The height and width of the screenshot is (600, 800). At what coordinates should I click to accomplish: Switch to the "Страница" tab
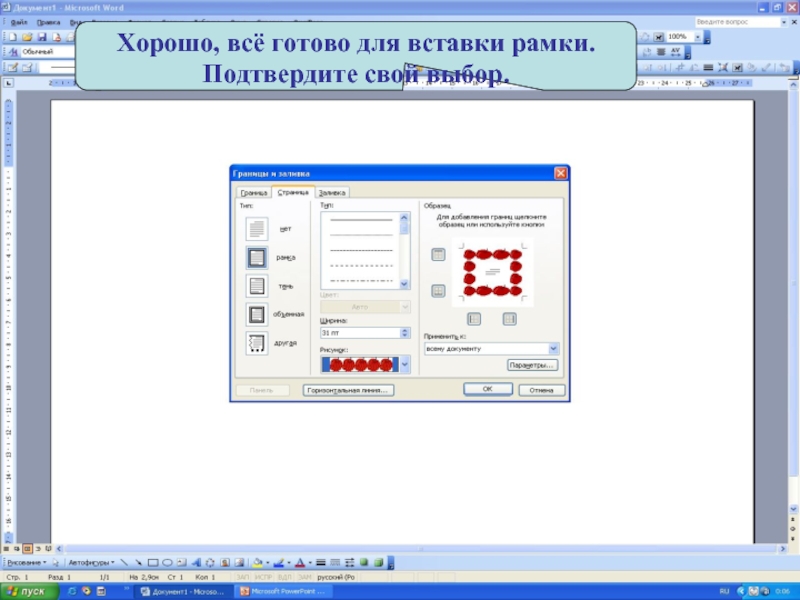pyautogui.click(x=293, y=192)
